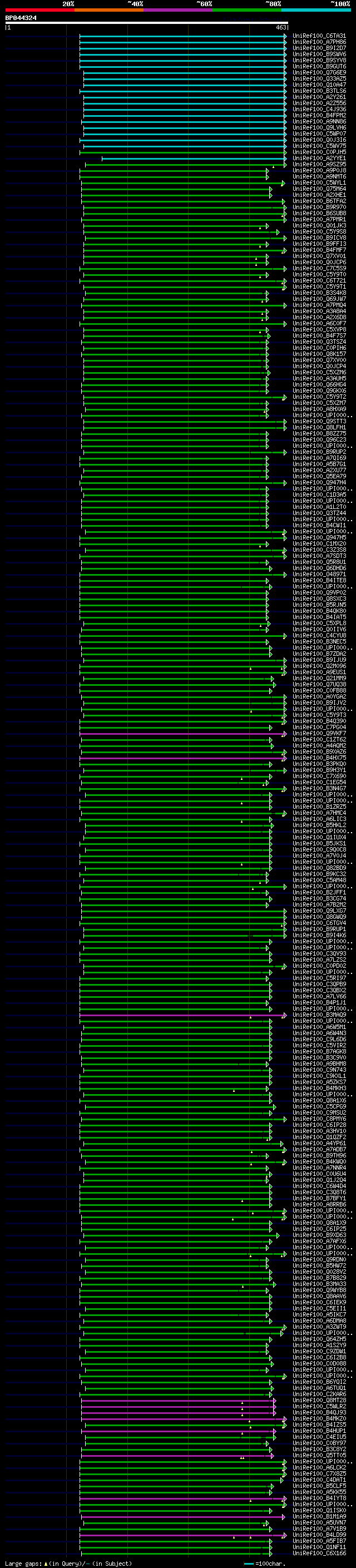Screen dimensions: 356x1568
Task: Click UniRef100_Q33AZ5 hit name
Action: point(319,78)
